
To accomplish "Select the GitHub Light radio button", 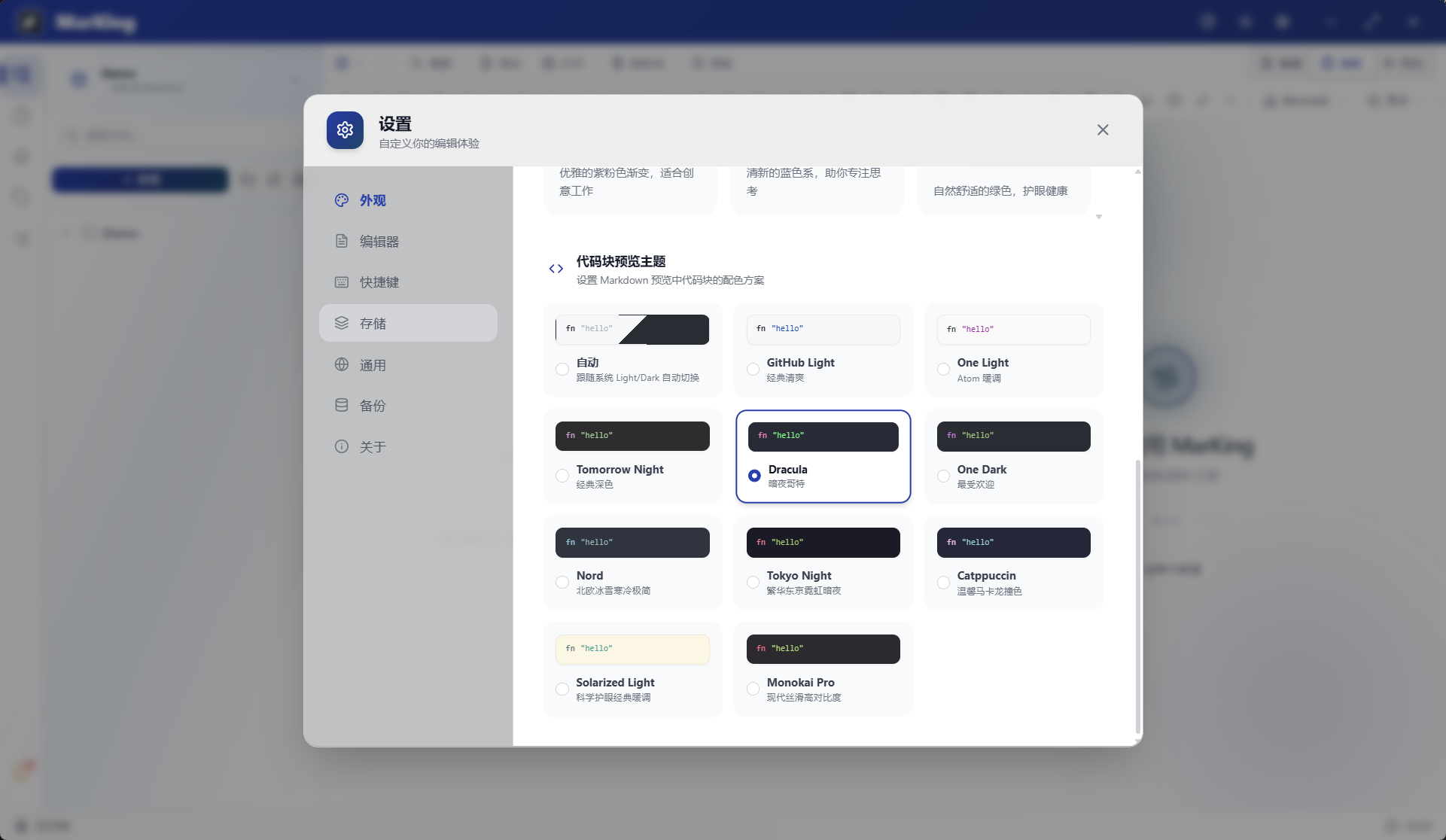I will pos(753,369).
